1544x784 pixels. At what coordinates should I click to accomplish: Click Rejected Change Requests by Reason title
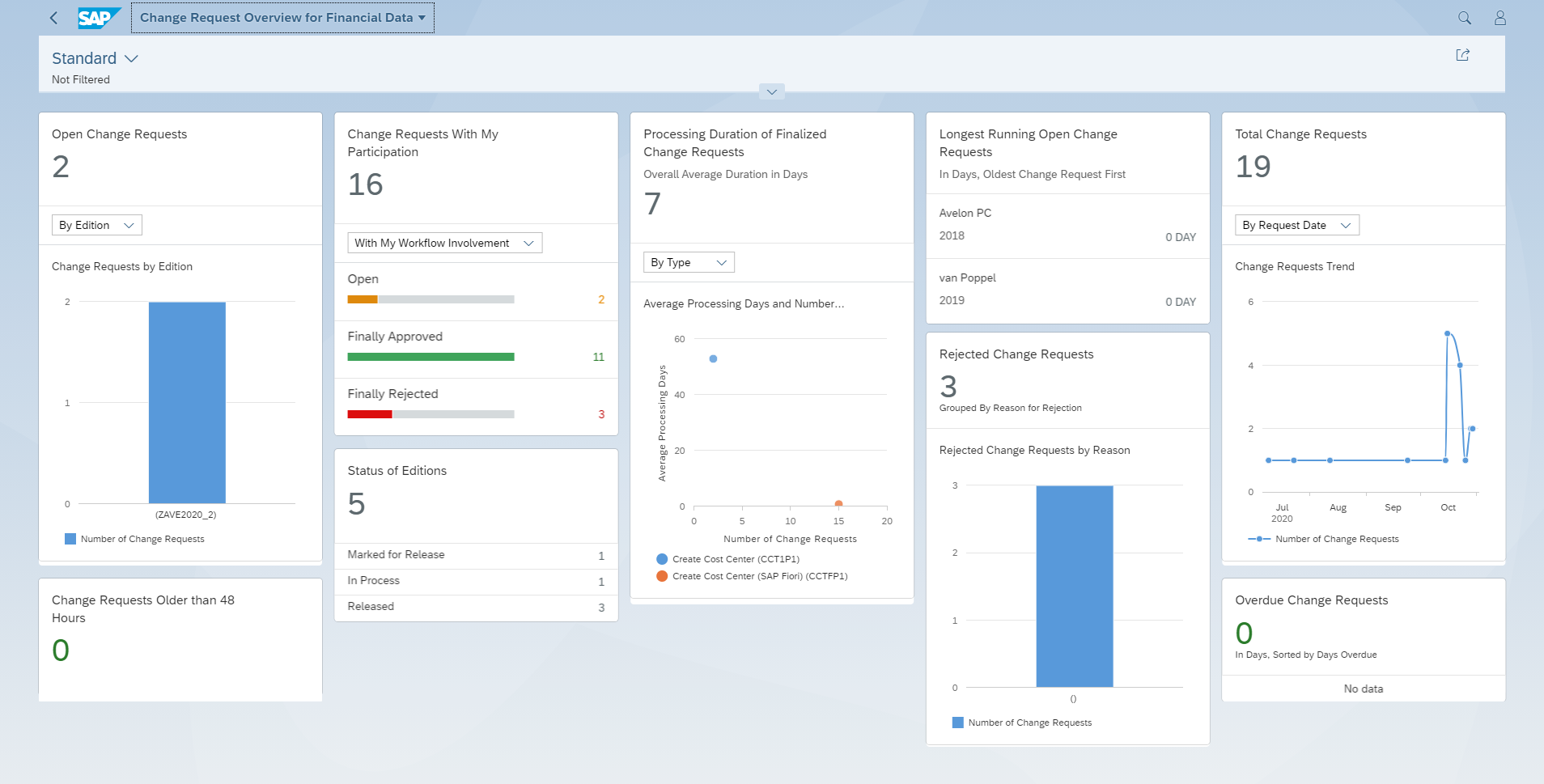[1034, 450]
